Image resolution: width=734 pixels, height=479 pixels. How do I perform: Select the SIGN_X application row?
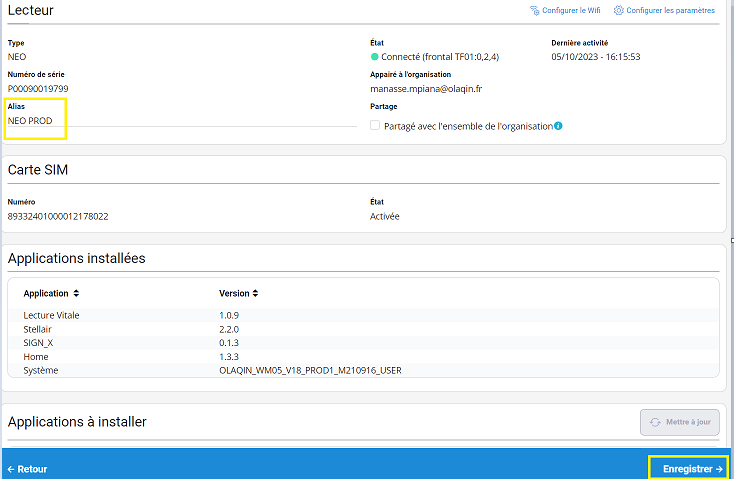click(x=39, y=343)
